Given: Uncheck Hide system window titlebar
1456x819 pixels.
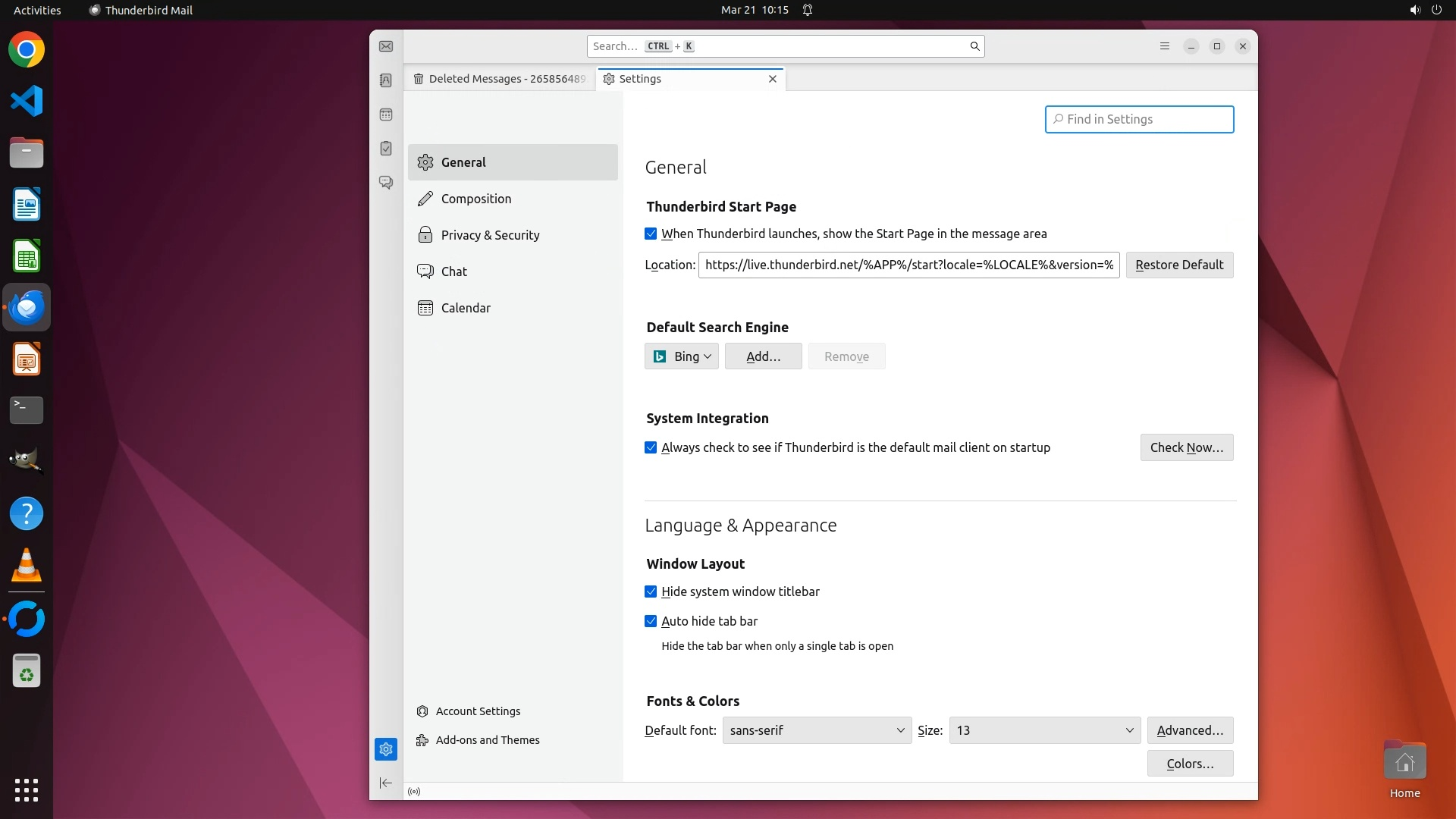Looking at the screenshot, I should pyautogui.click(x=651, y=591).
